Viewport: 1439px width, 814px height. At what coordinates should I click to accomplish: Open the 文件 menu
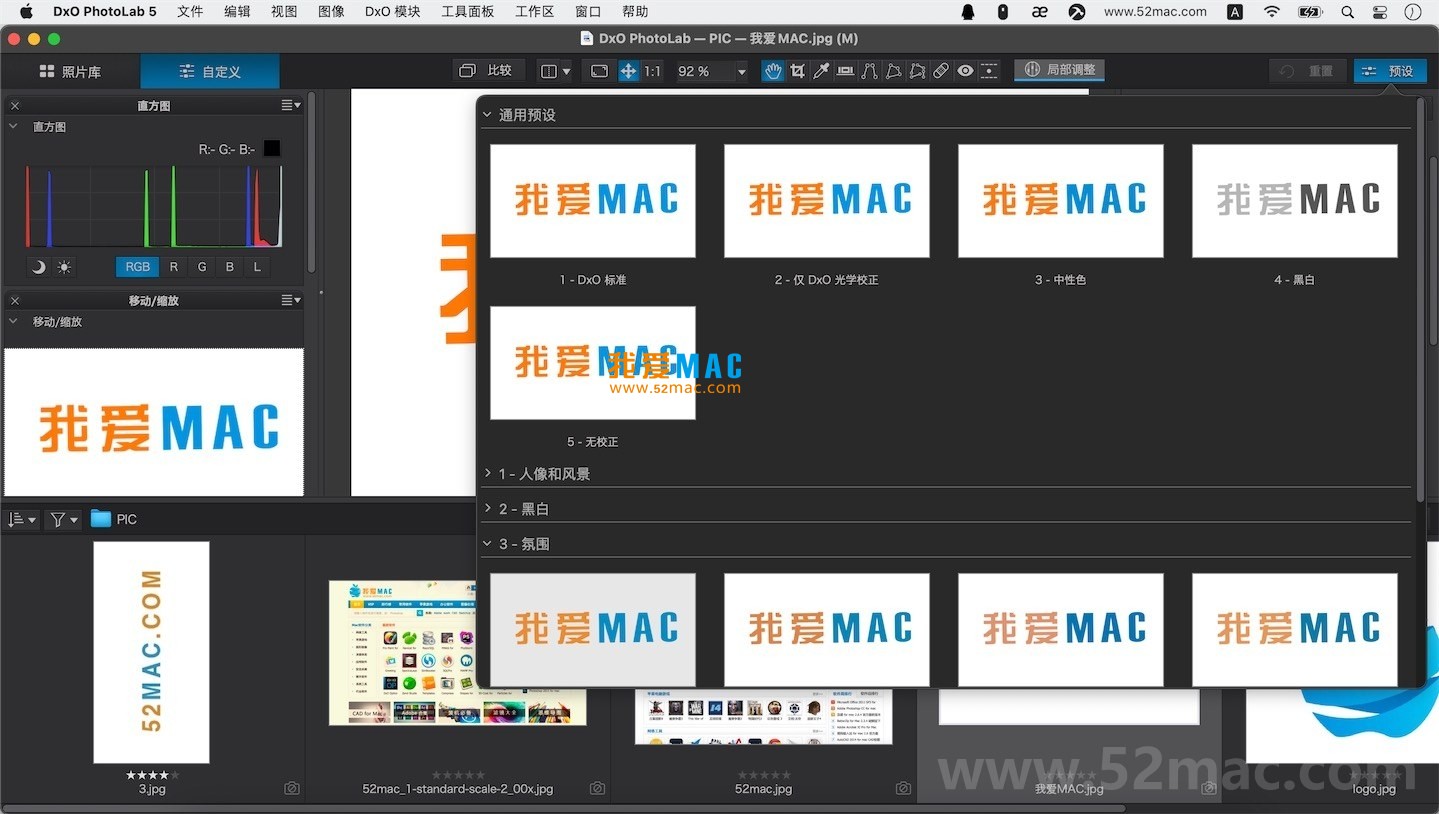point(190,12)
